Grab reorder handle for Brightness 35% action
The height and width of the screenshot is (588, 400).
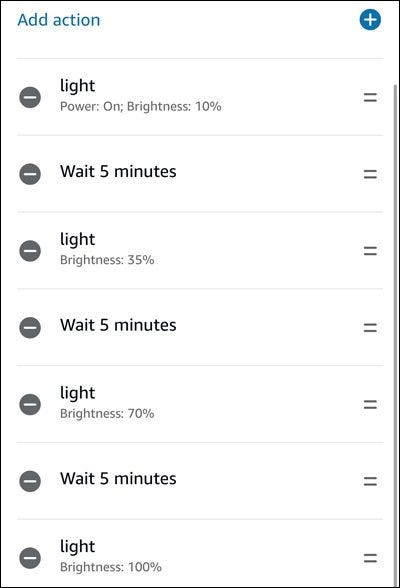370,251
